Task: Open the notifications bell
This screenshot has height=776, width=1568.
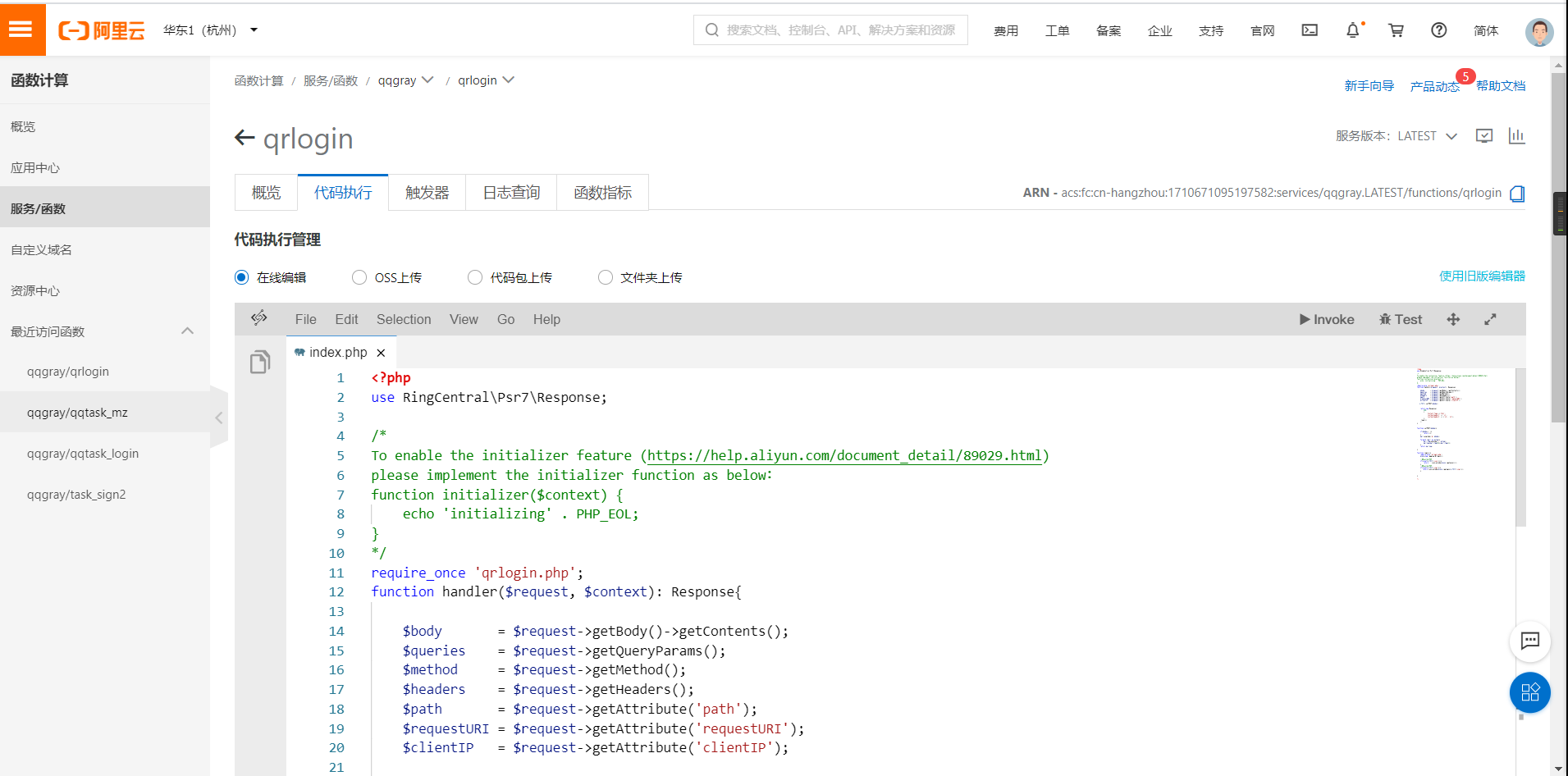Action: point(1353,30)
